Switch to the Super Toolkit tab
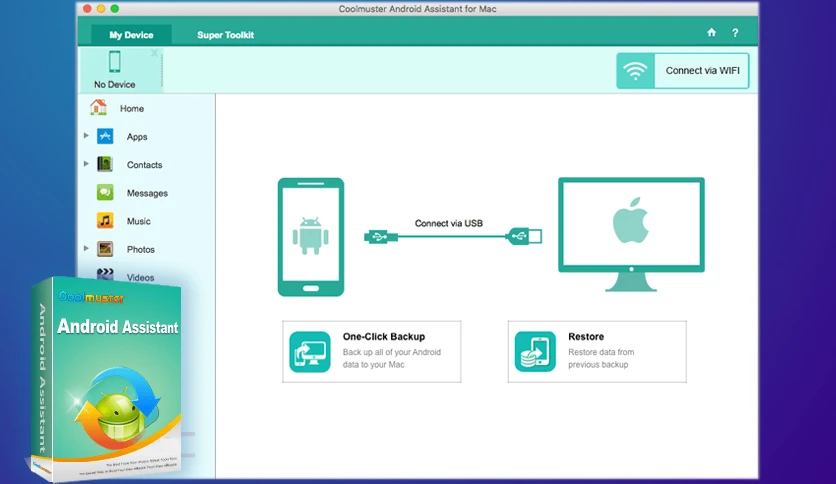 pos(225,35)
